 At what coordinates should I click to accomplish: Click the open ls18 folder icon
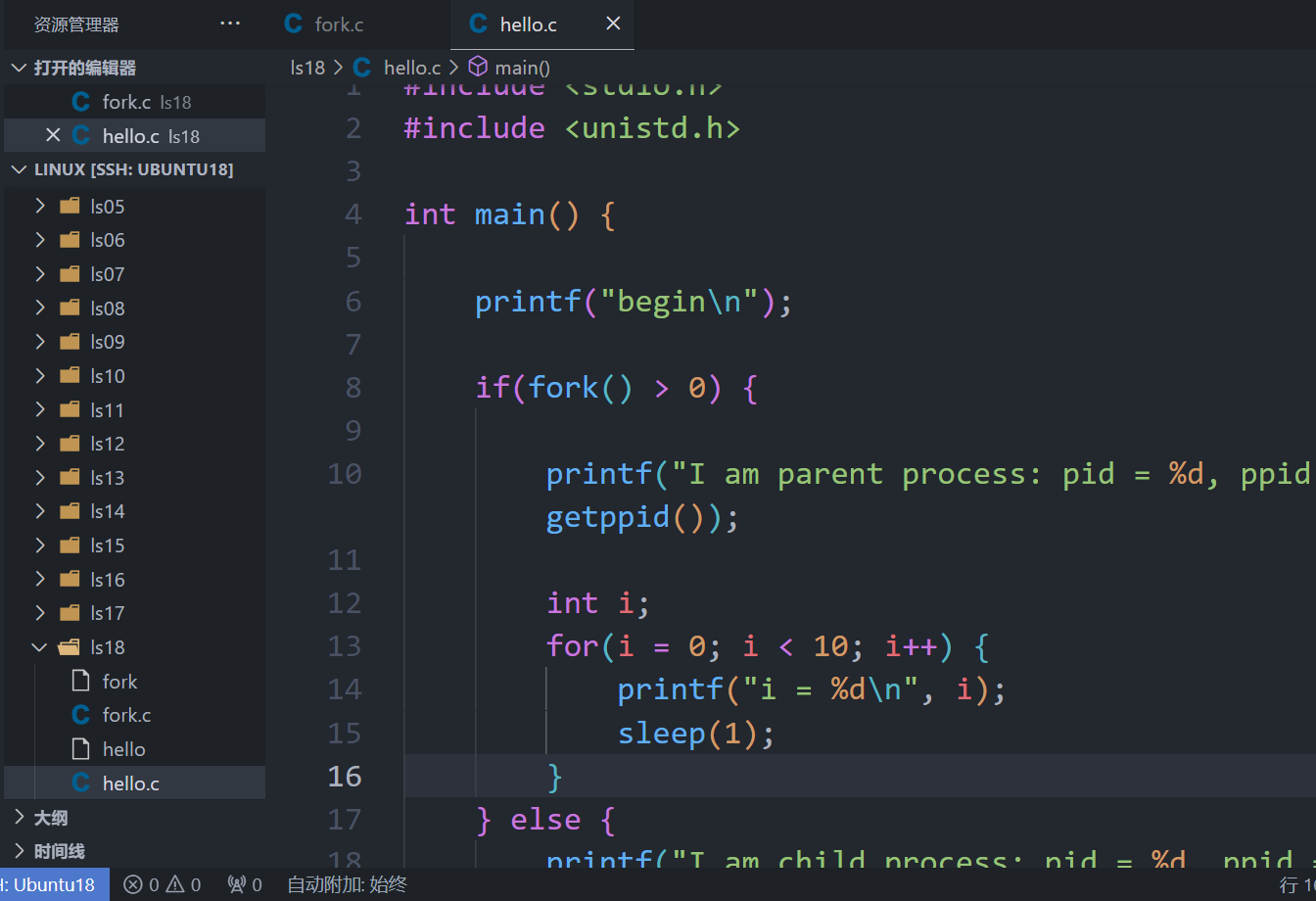coord(70,647)
